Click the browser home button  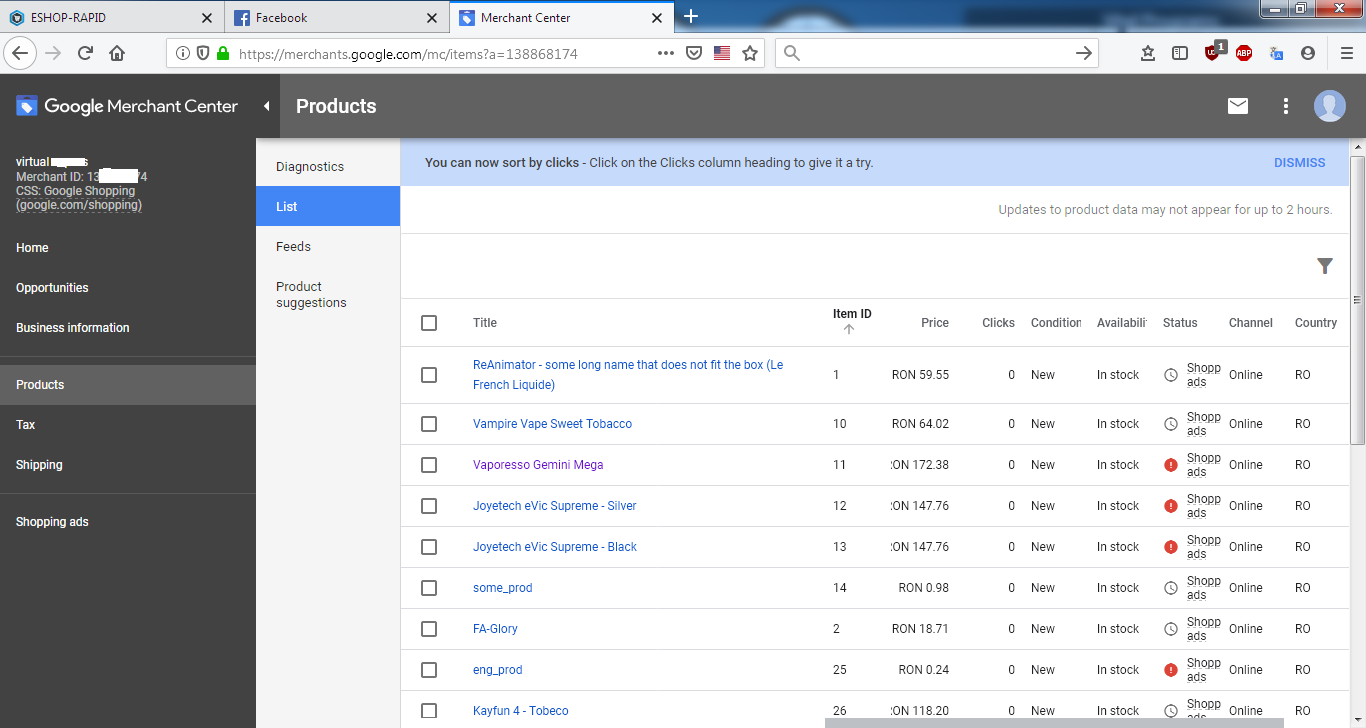[x=117, y=53]
